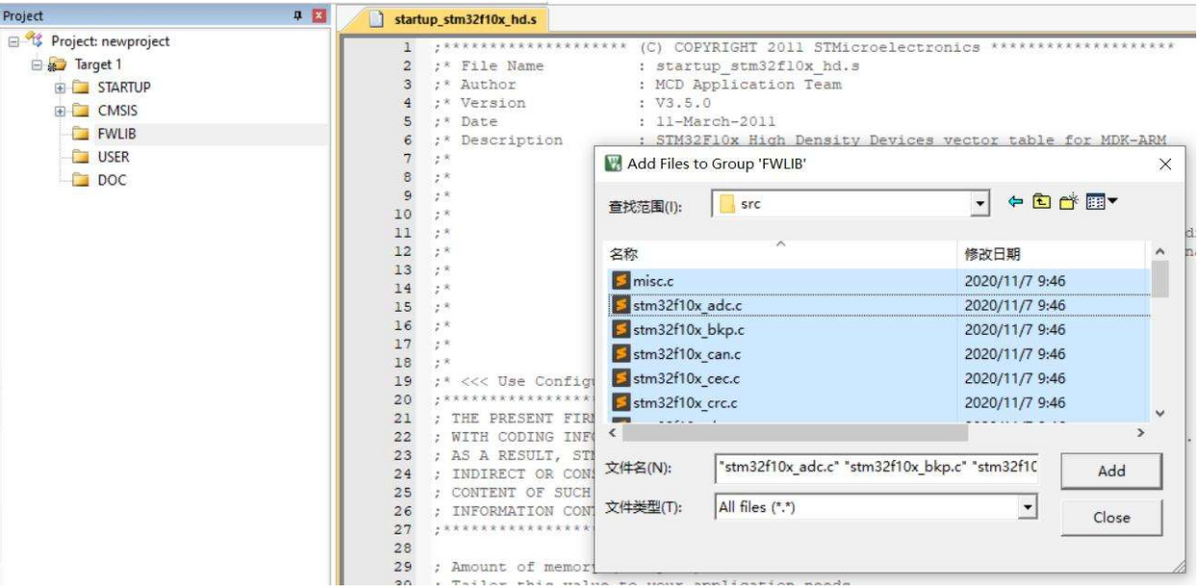Select the Project: newproject label
1200x588 pixels.
pyautogui.click(x=110, y=41)
